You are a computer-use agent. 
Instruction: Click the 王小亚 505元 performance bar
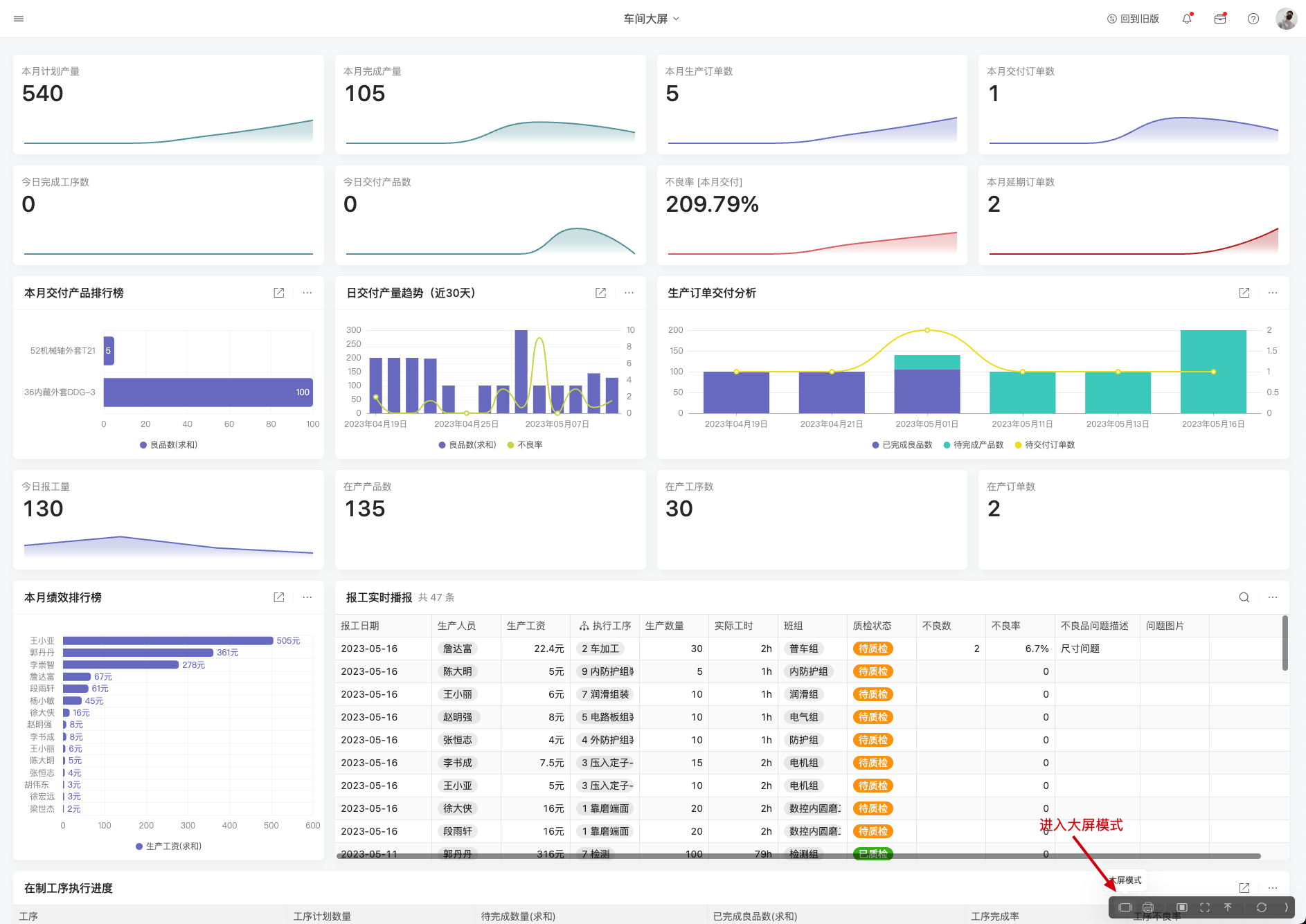coord(168,641)
